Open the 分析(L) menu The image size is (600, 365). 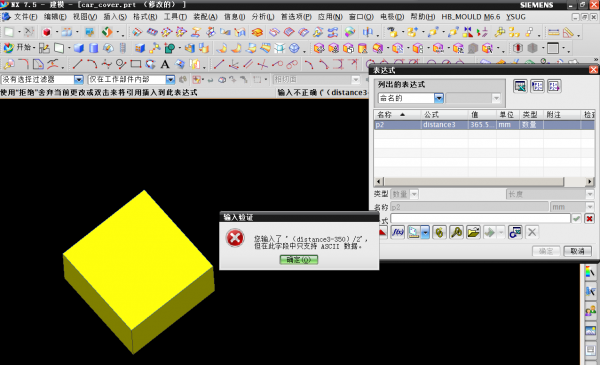tap(263, 17)
